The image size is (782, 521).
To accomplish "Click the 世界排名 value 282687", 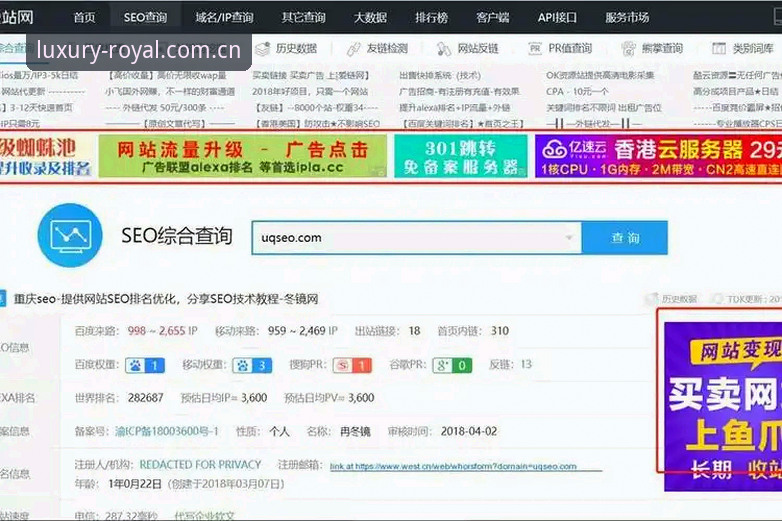I will pyautogui.click(x=145, y=398).
